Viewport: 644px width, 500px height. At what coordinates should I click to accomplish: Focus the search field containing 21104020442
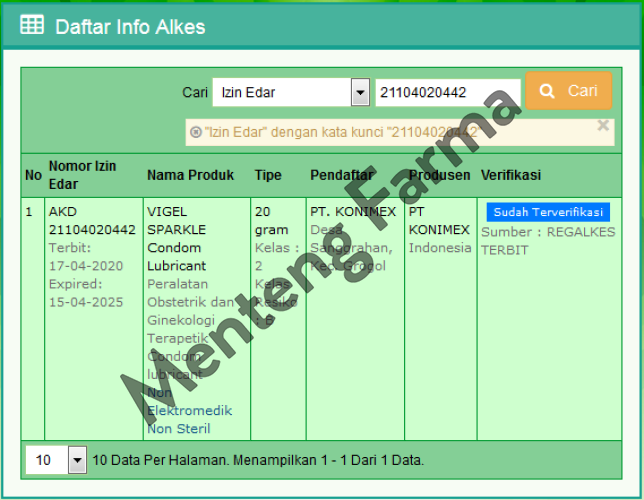(447, 93)
